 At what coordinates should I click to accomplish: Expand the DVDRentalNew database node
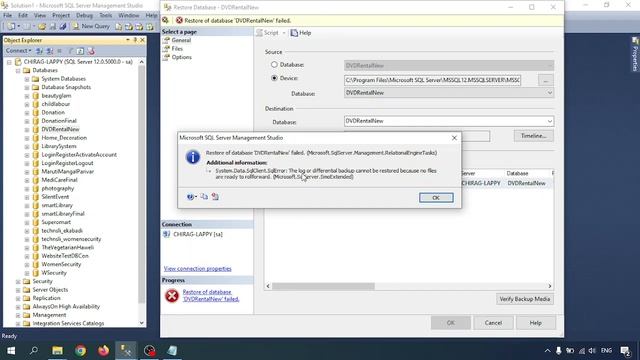point(27,129)
